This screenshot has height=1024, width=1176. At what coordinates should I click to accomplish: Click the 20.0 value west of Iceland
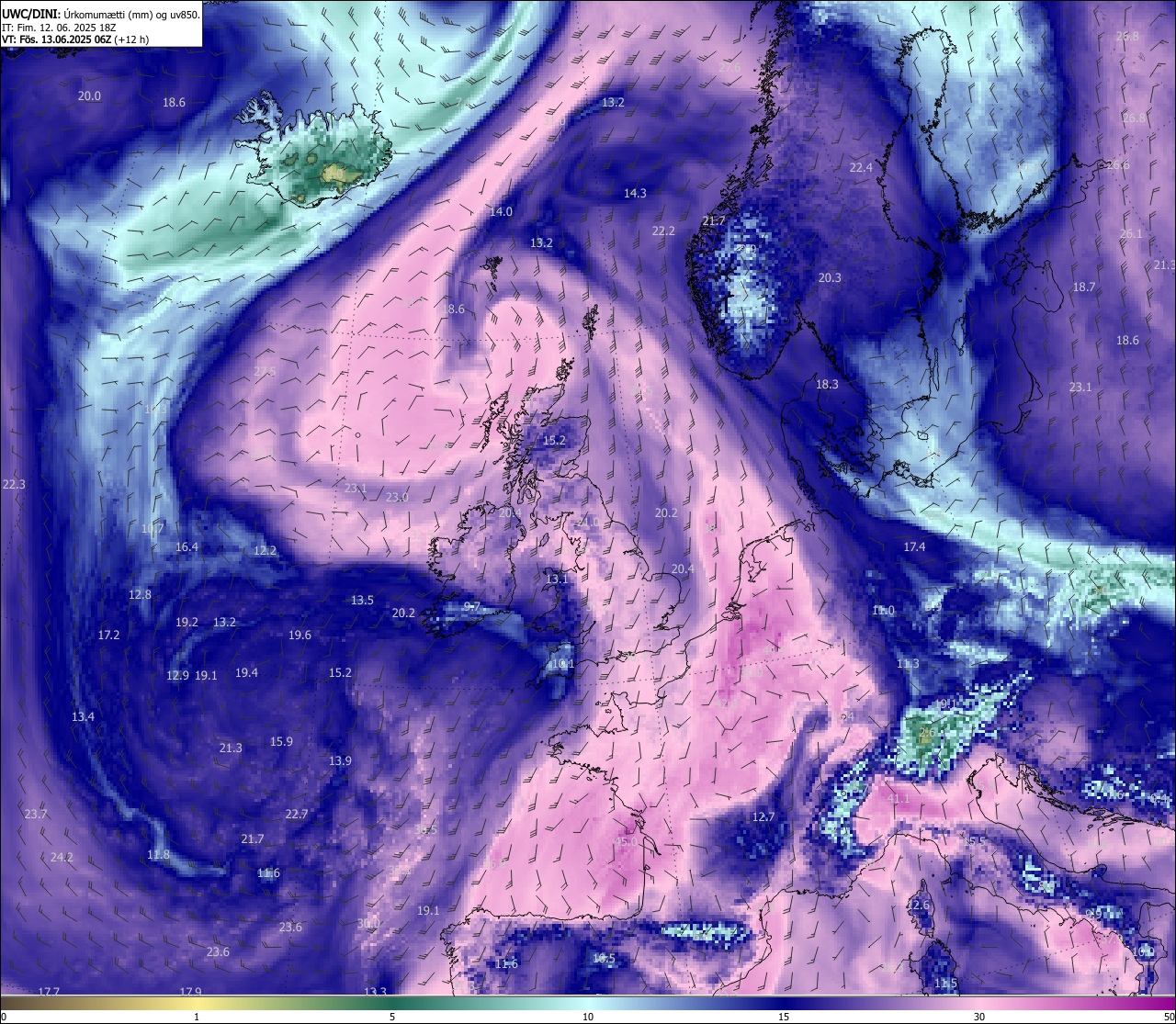tap(89, 96)
